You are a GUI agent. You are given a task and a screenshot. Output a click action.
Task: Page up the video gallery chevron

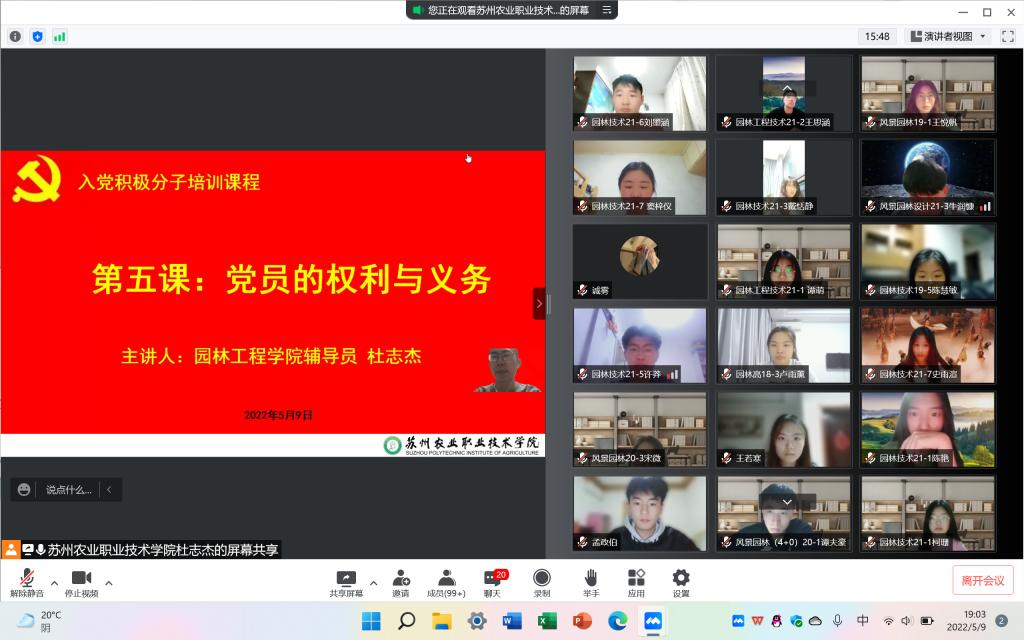(787, 89)
